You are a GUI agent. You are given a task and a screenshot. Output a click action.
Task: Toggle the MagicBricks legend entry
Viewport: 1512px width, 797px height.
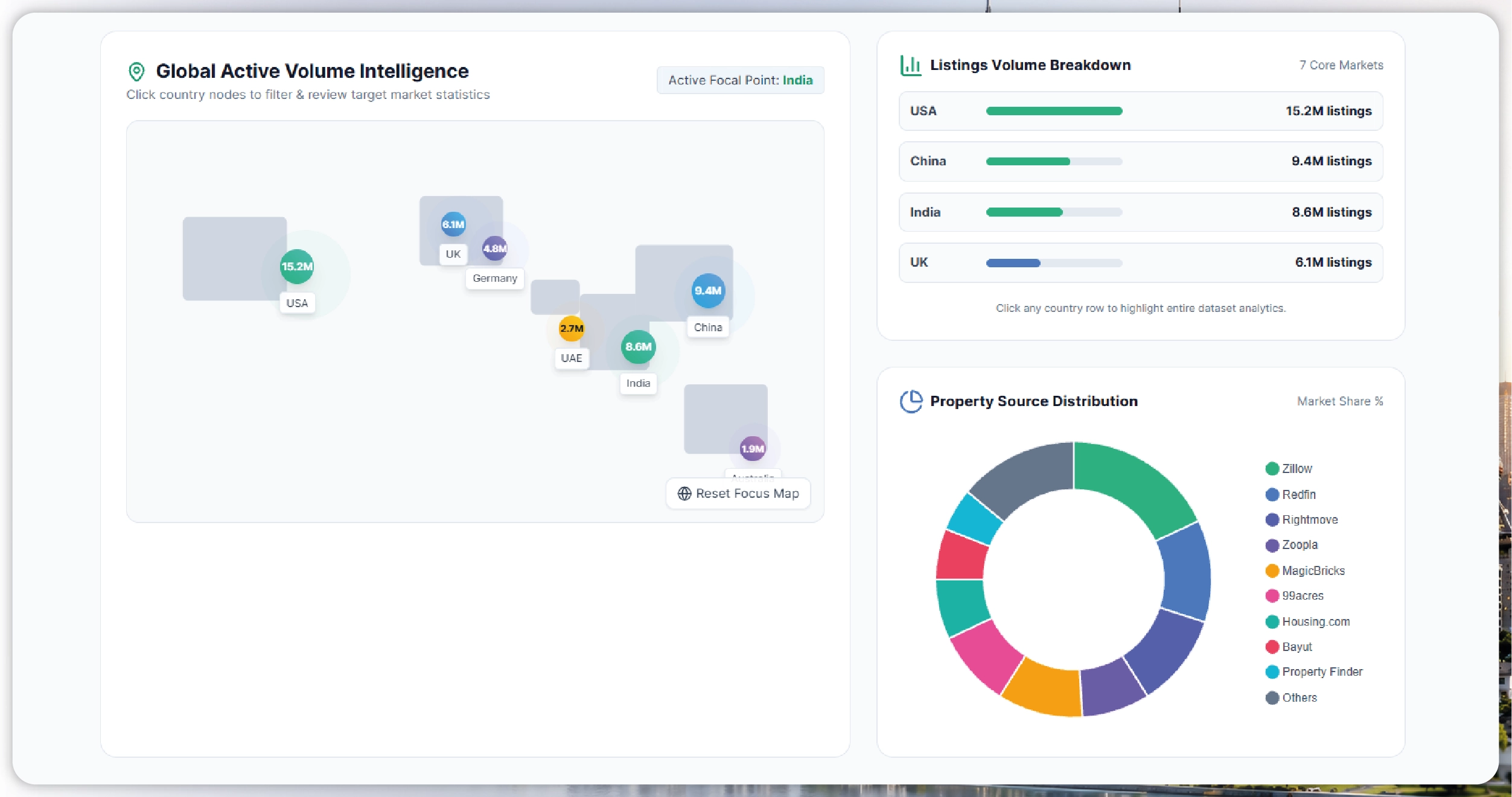(1305, 571)
